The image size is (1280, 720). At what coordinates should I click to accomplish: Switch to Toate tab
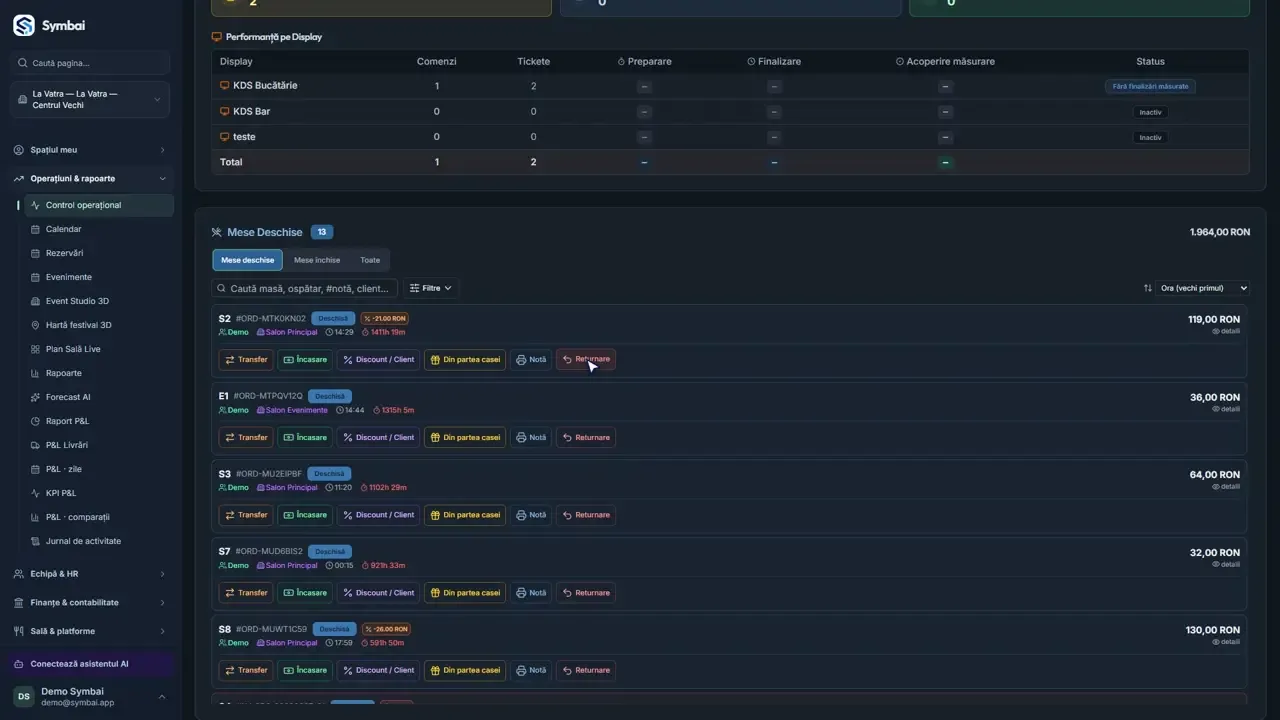pos(370,260)
